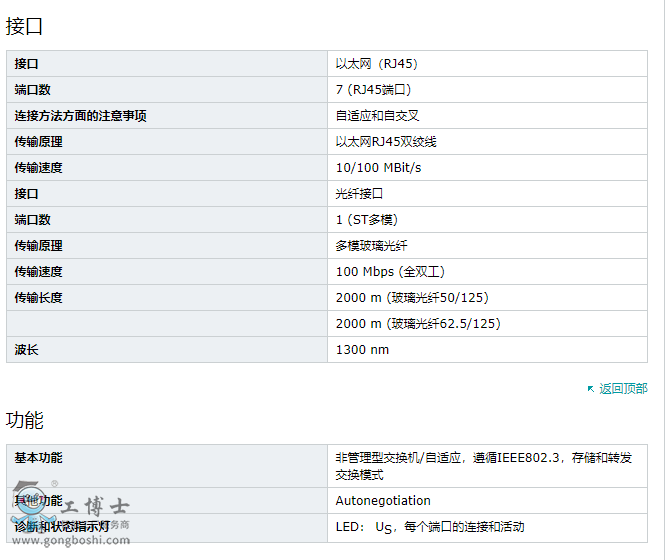The width and height of the screenshot is (665, 560).
Task: Select the Autonegotiation value cell
Action: pyautogui.click(x=383, y=501)
